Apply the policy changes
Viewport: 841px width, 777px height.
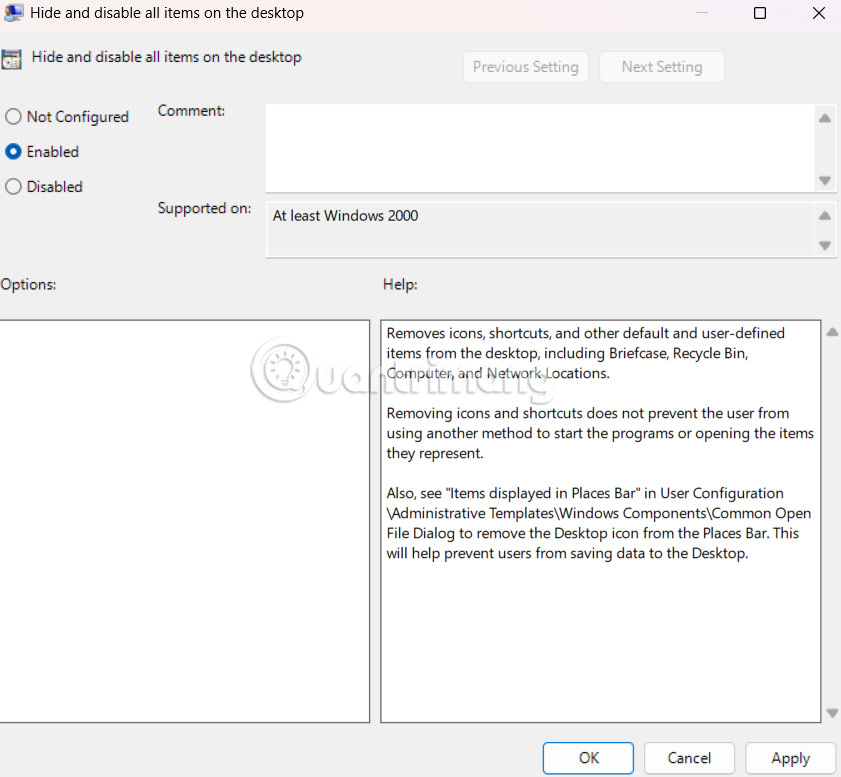click(790, 758)
